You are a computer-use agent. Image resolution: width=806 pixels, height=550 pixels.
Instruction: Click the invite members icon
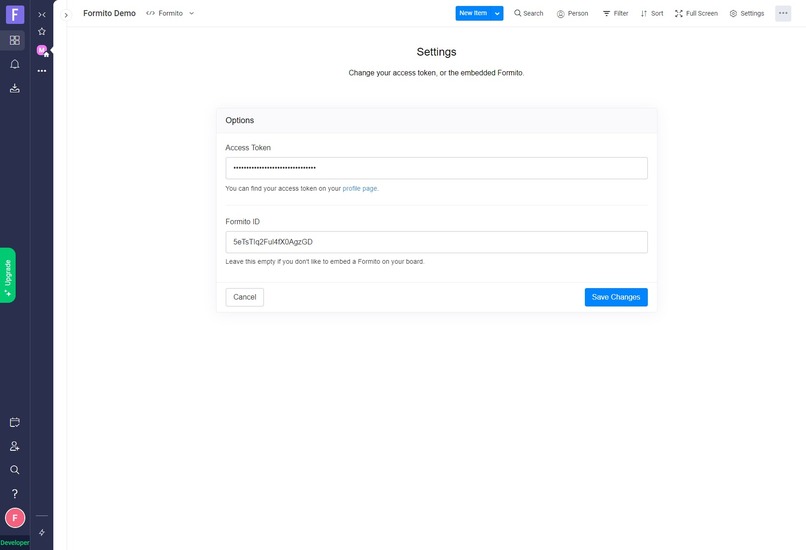coord(15,446)
